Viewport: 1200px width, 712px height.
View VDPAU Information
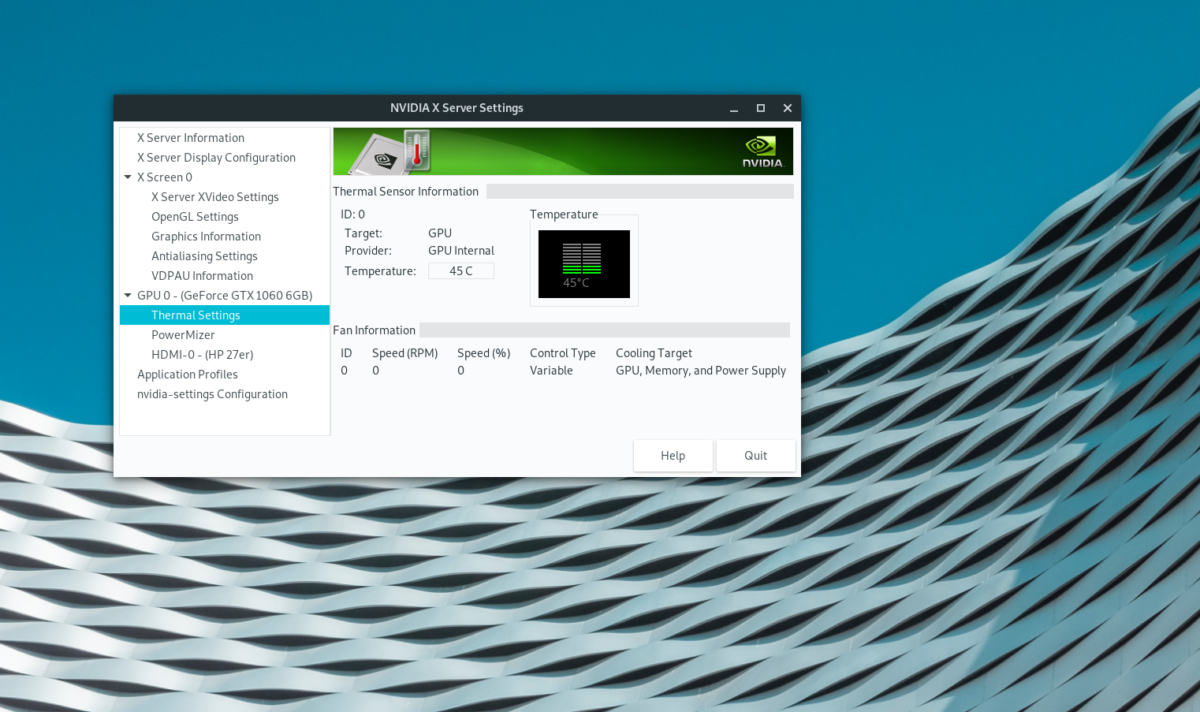pos(202,276)
